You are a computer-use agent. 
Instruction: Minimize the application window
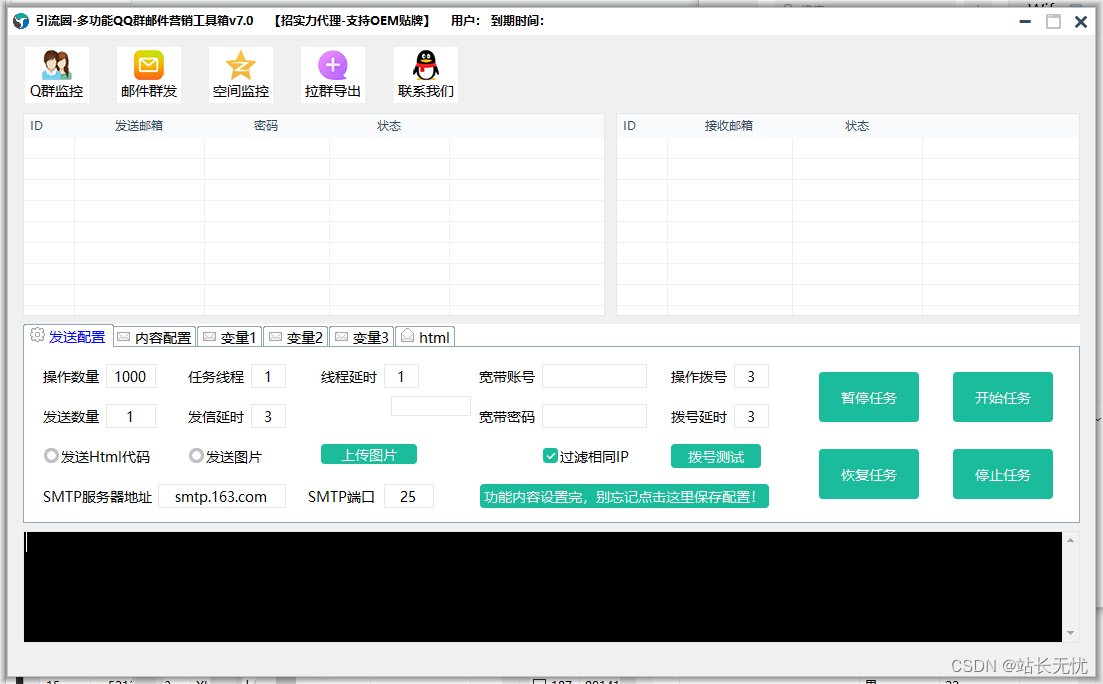1025,22
